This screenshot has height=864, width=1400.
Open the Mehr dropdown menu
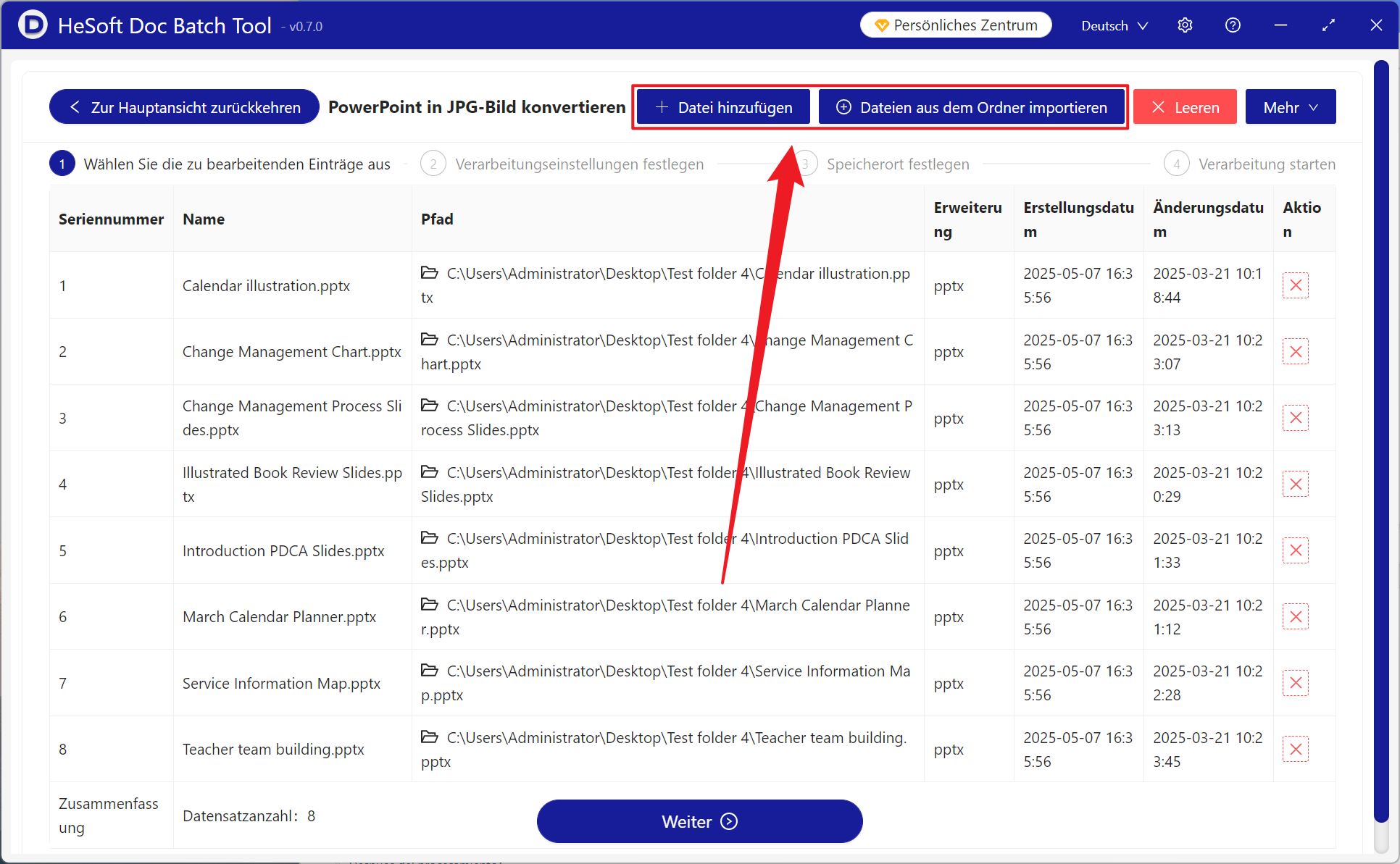pos(1290,107)
